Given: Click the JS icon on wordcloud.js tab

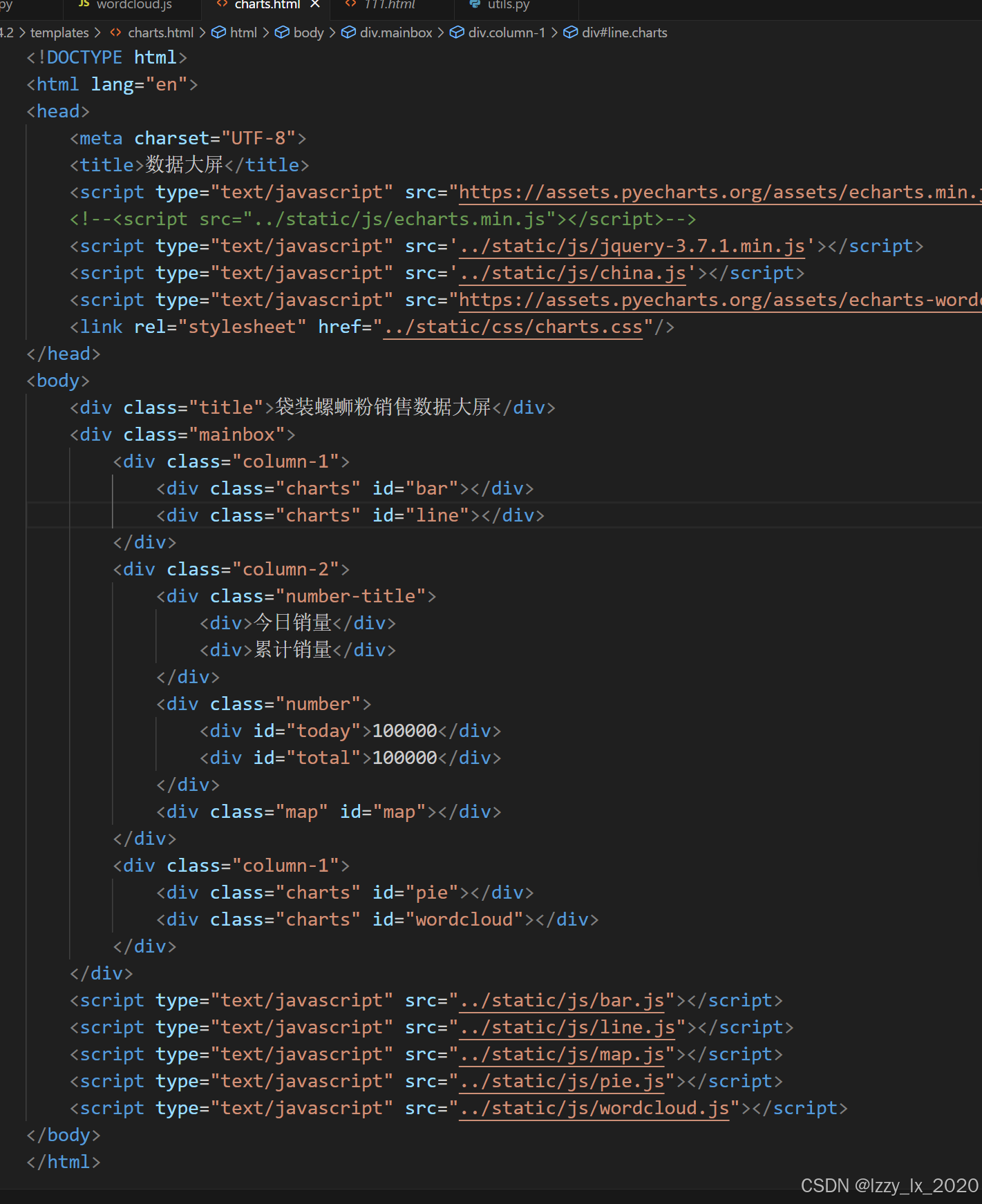Looking at the screenshot, I should point(84,4).
